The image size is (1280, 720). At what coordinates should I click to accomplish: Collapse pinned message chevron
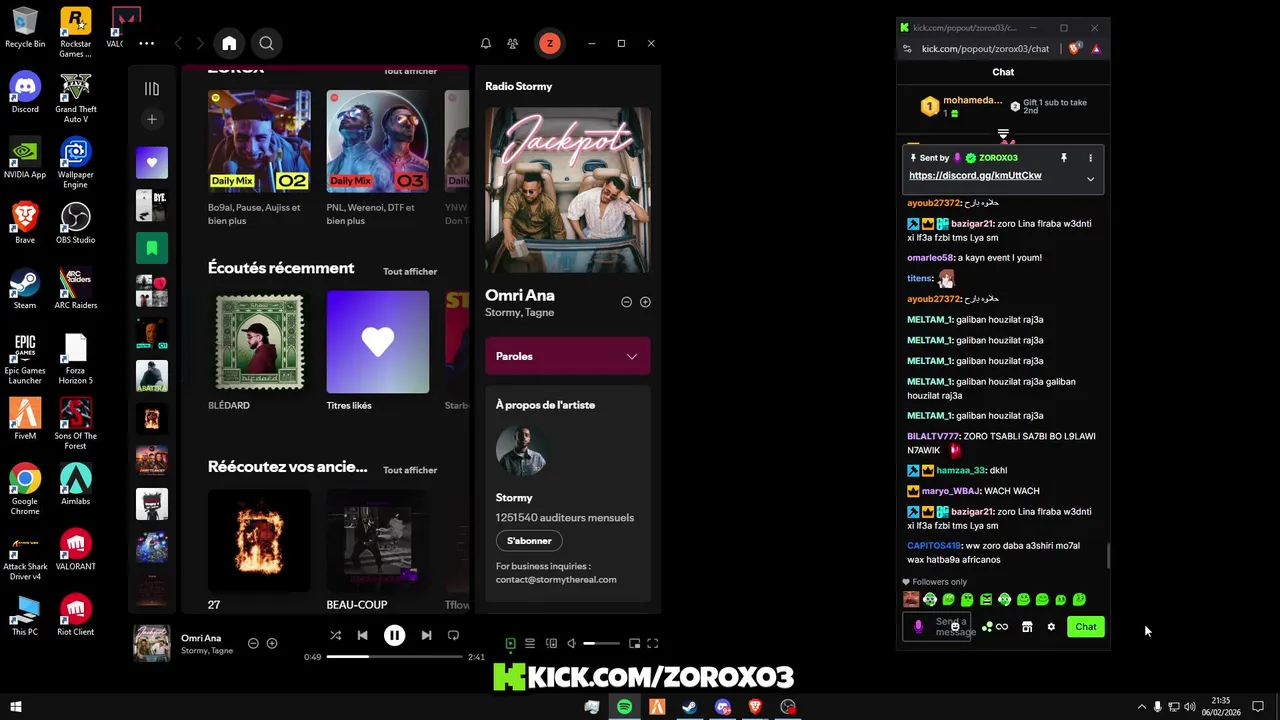[x=1090, y=179]
